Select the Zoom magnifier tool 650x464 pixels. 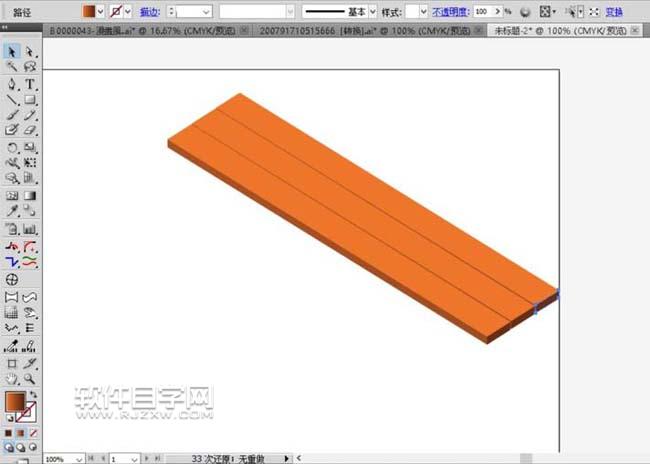[29, 378]
